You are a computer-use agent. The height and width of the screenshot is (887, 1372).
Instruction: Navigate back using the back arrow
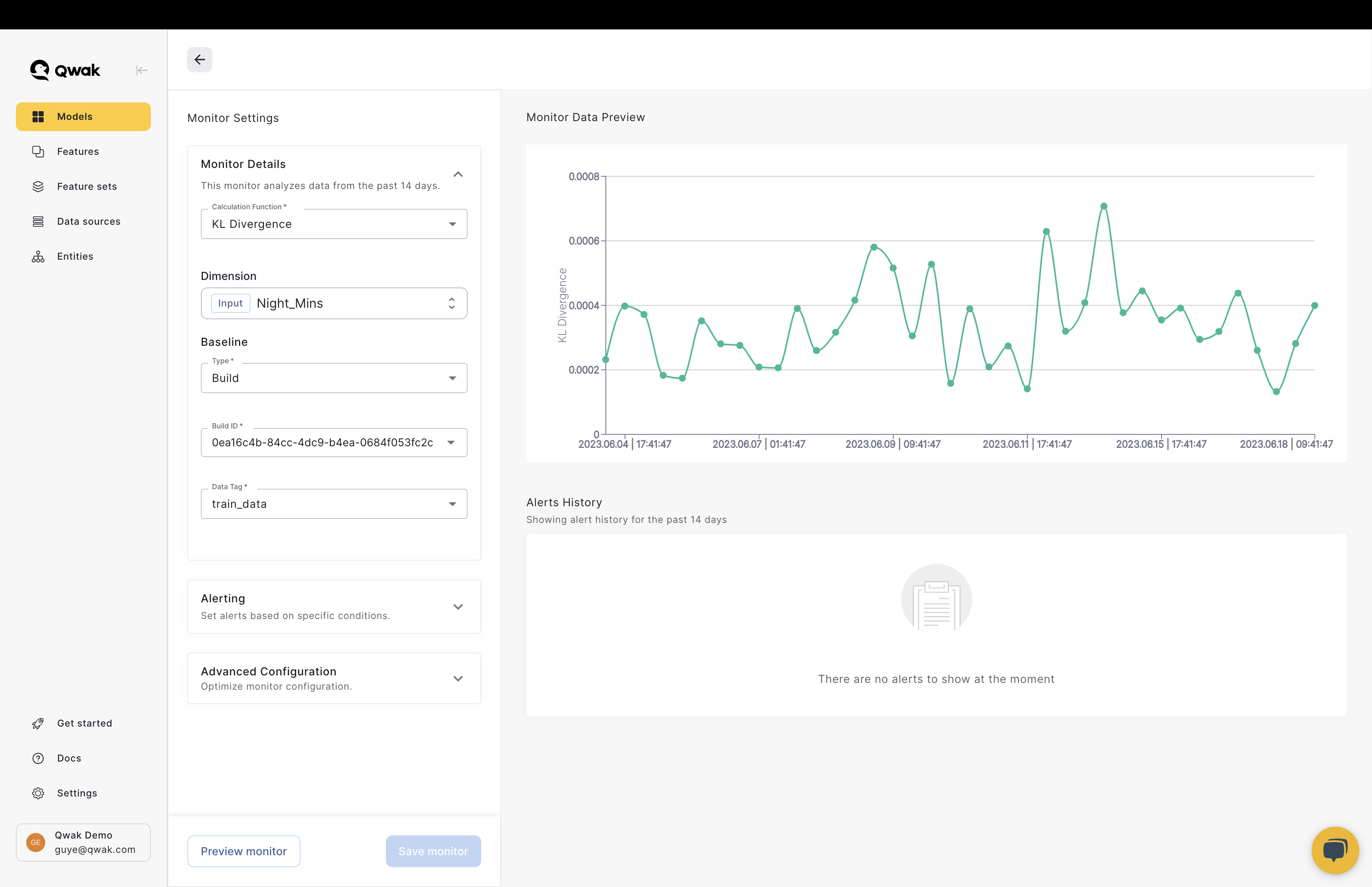click(199, 59)
